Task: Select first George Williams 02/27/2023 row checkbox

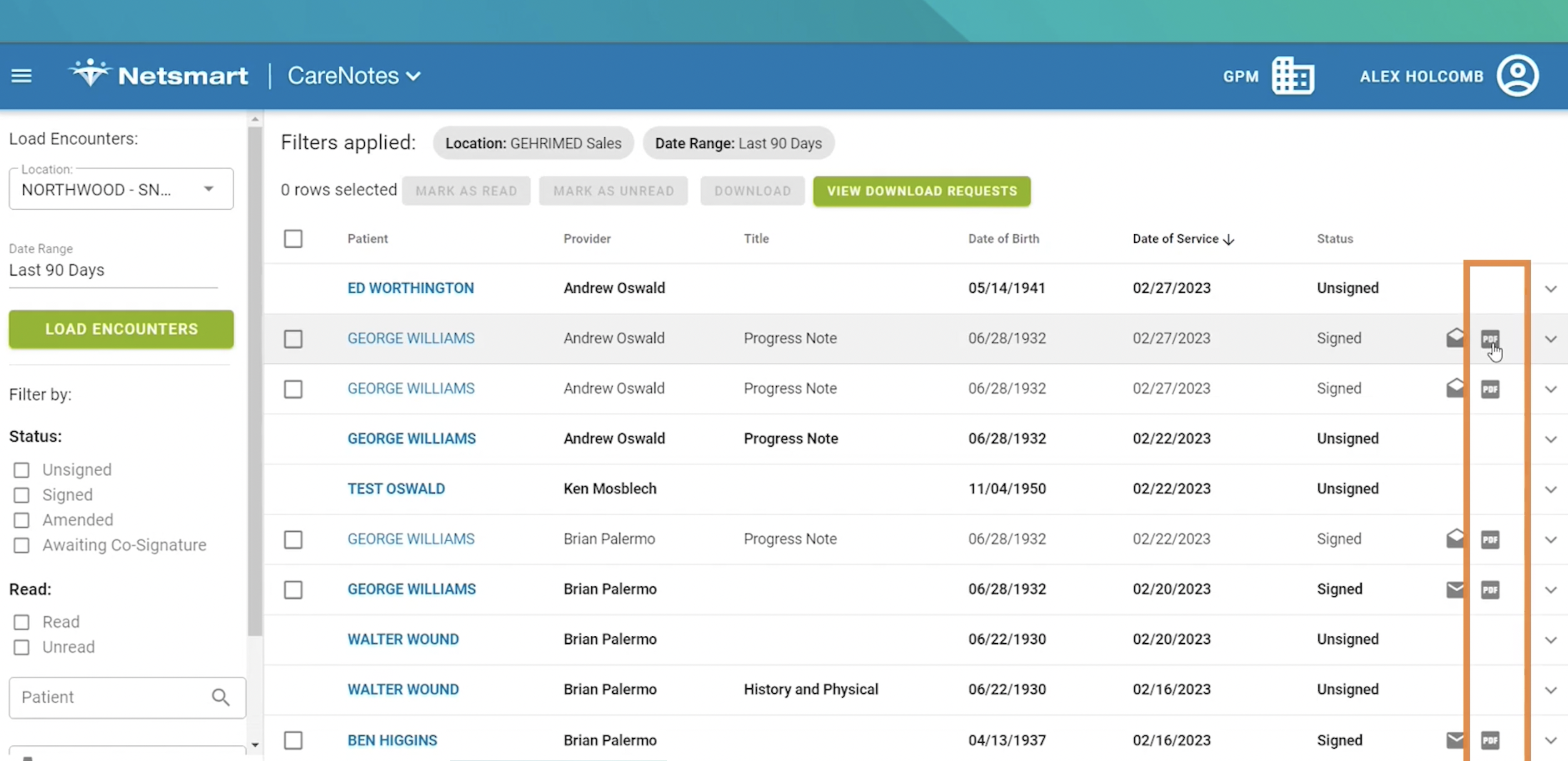Action: [294, 339]
